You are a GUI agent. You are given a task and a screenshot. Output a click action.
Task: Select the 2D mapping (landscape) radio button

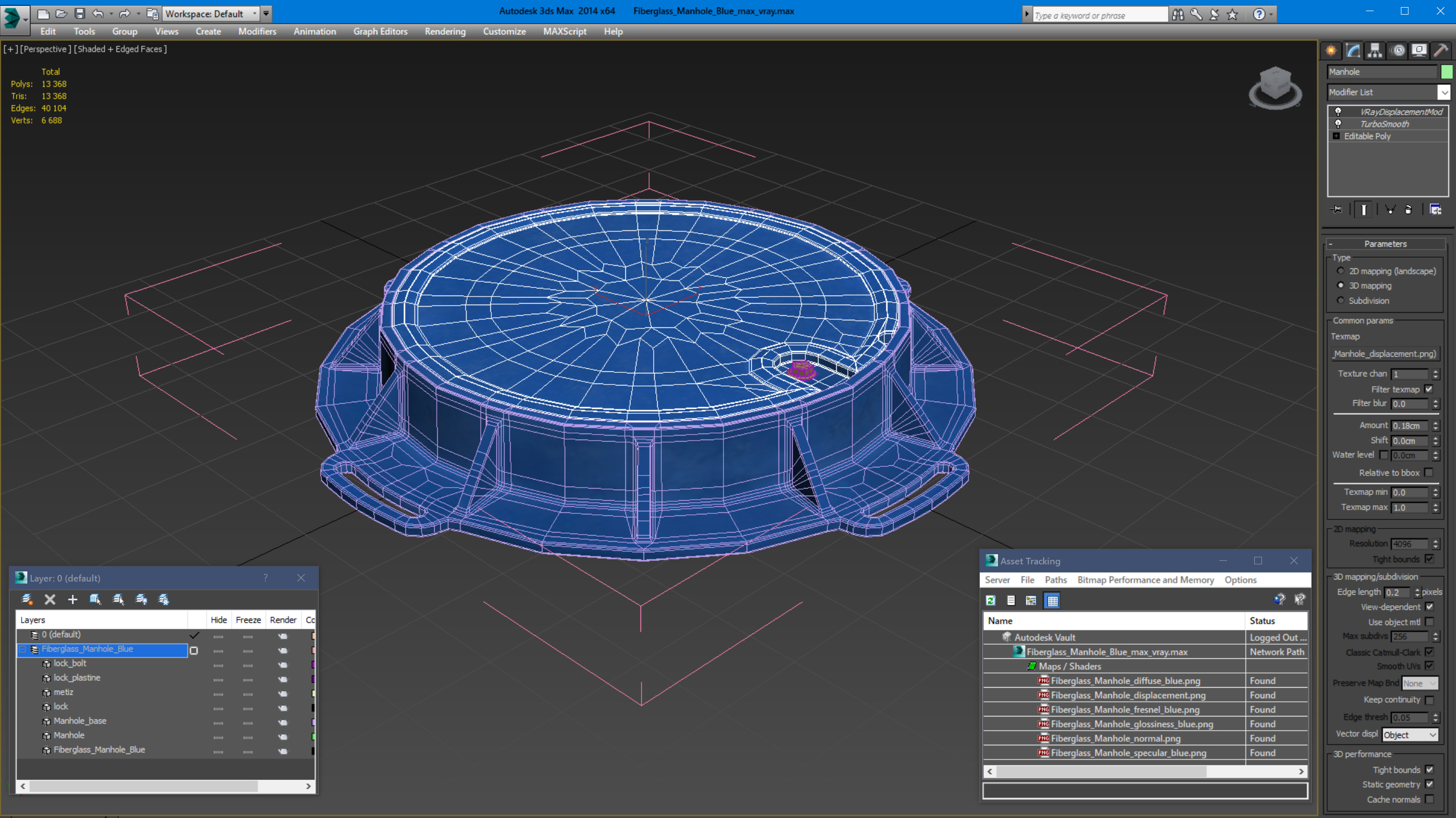(x=1340, y=271)
